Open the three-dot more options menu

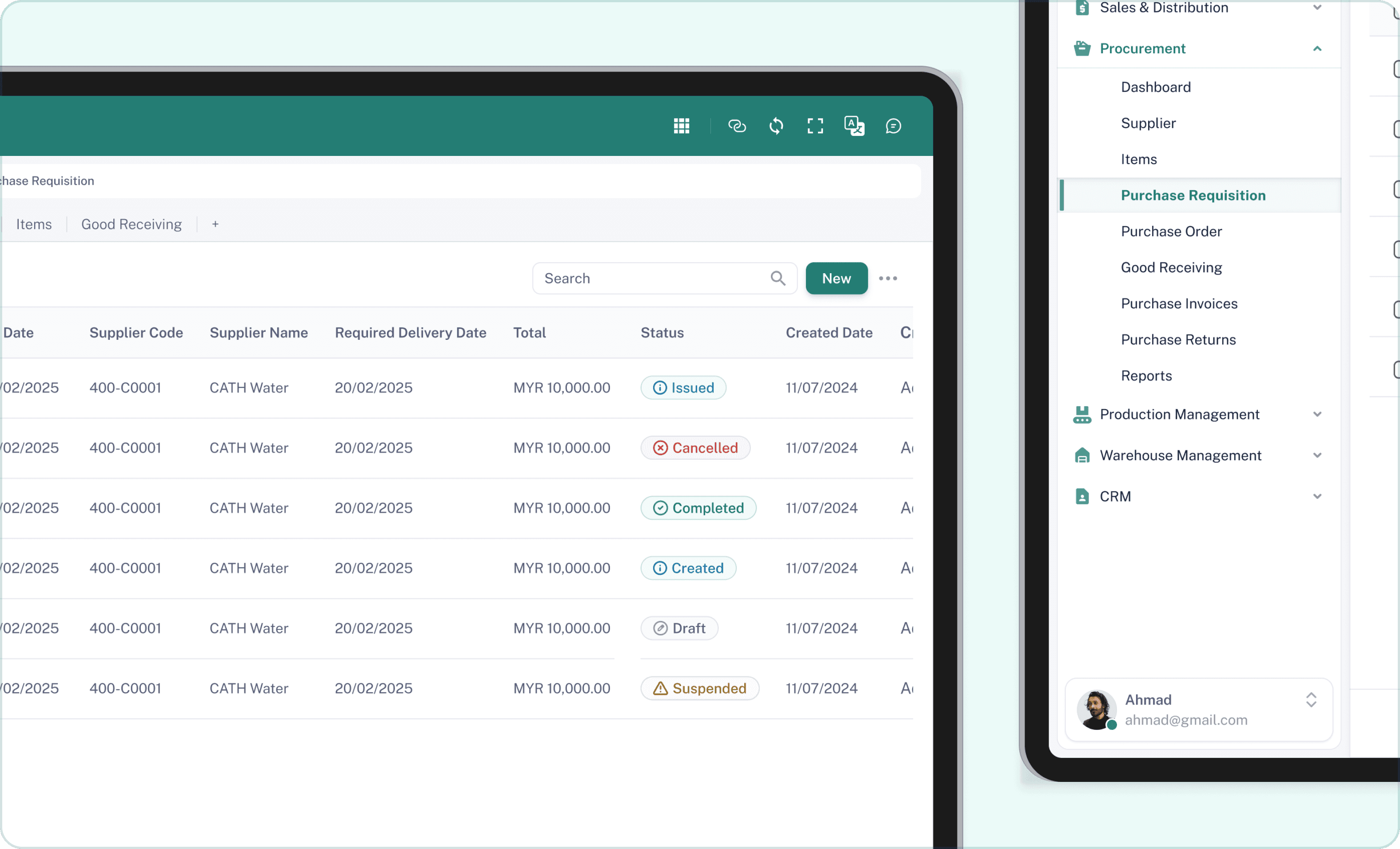click(x=888, y=278)
